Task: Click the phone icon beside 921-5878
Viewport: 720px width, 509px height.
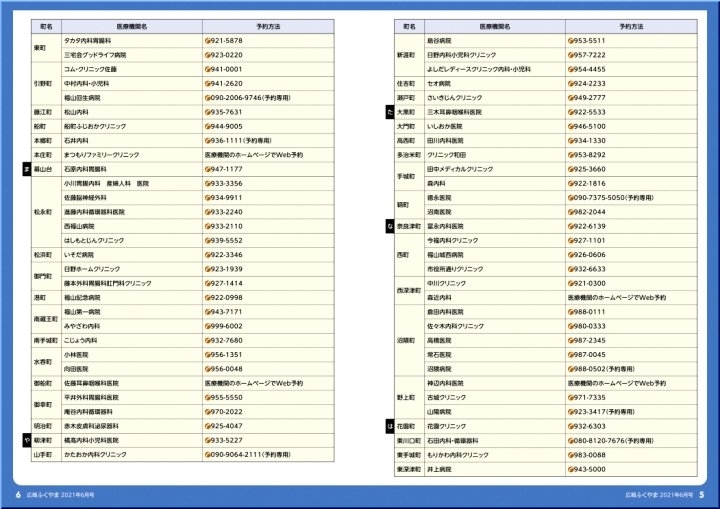Action: (208, 41)
